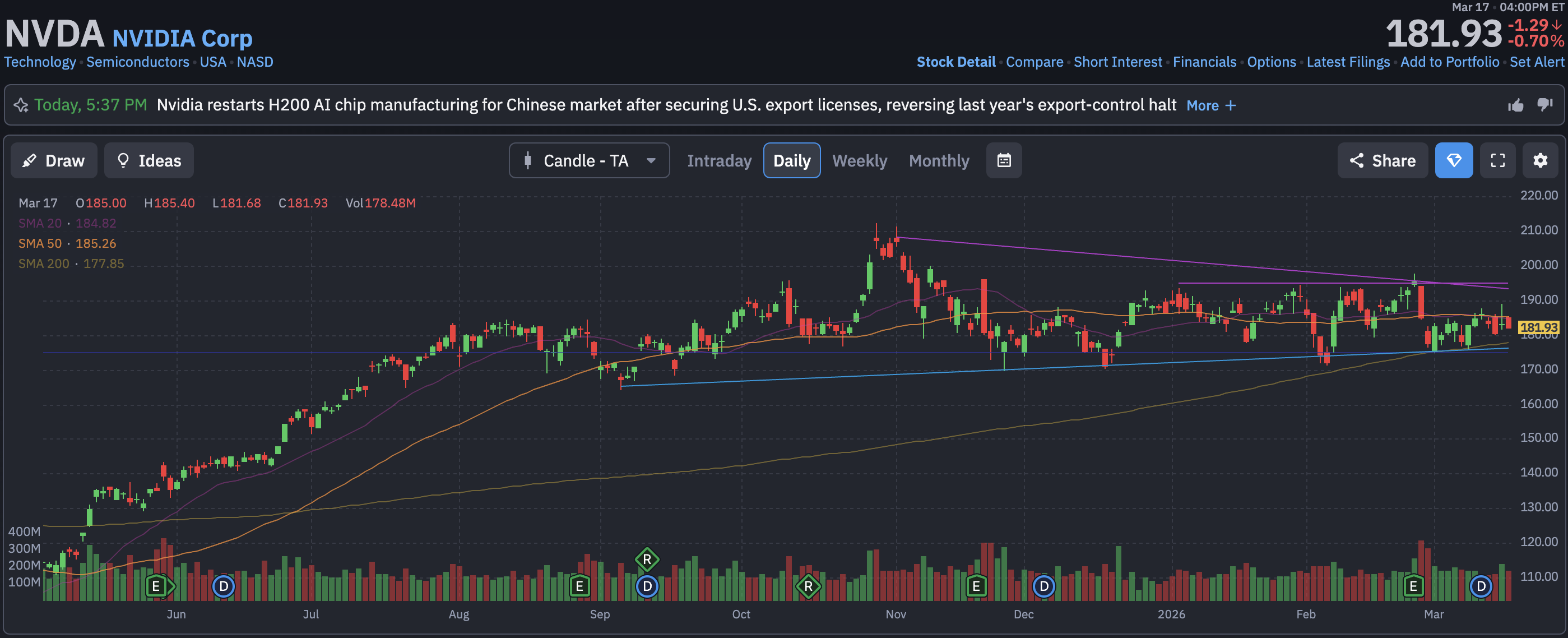Click the SMA 50 indicator label
This screenshot has height=638, width=1568.
(40, 243)
